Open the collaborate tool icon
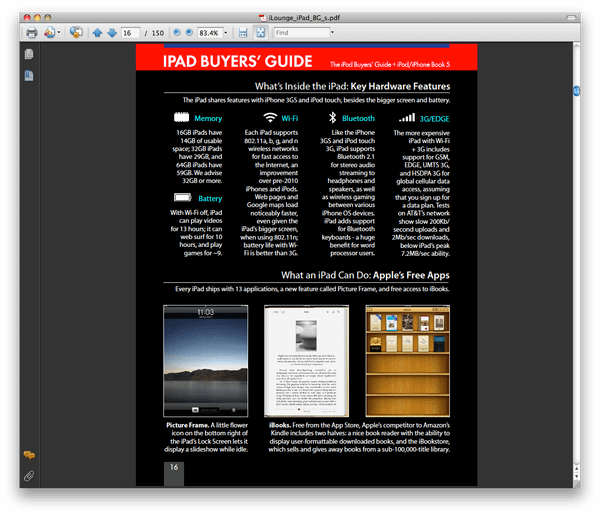This screenshot has height=515, width=600. 49,33
